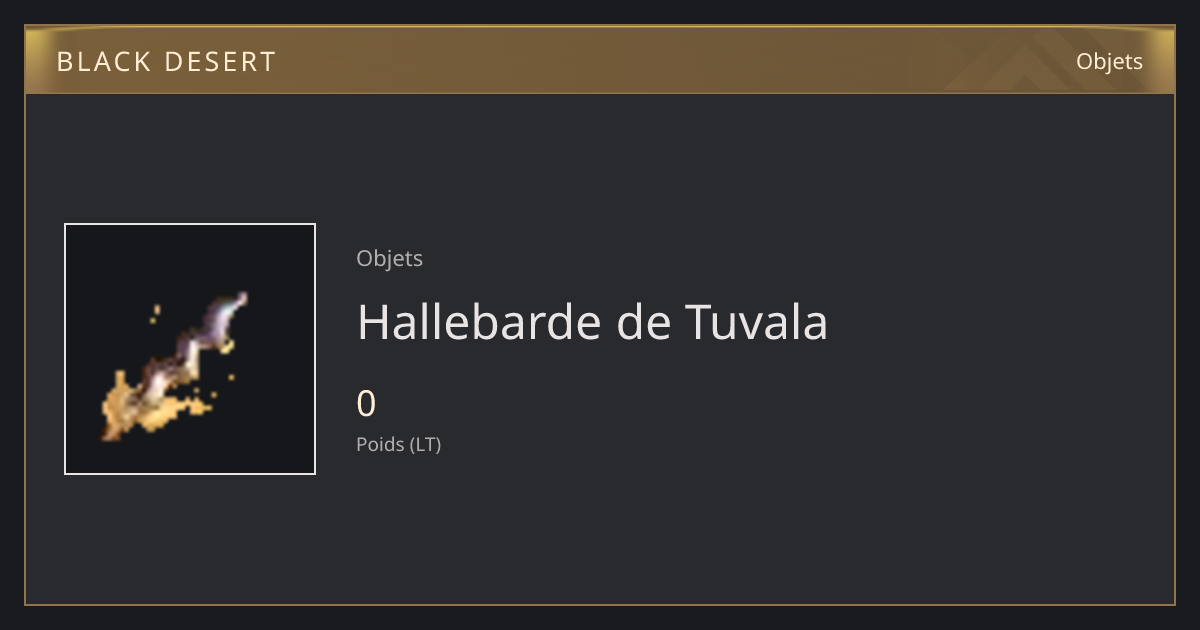Click the golden header banner background
Viewport: 1200px width, 630px height.
[600, 60]
